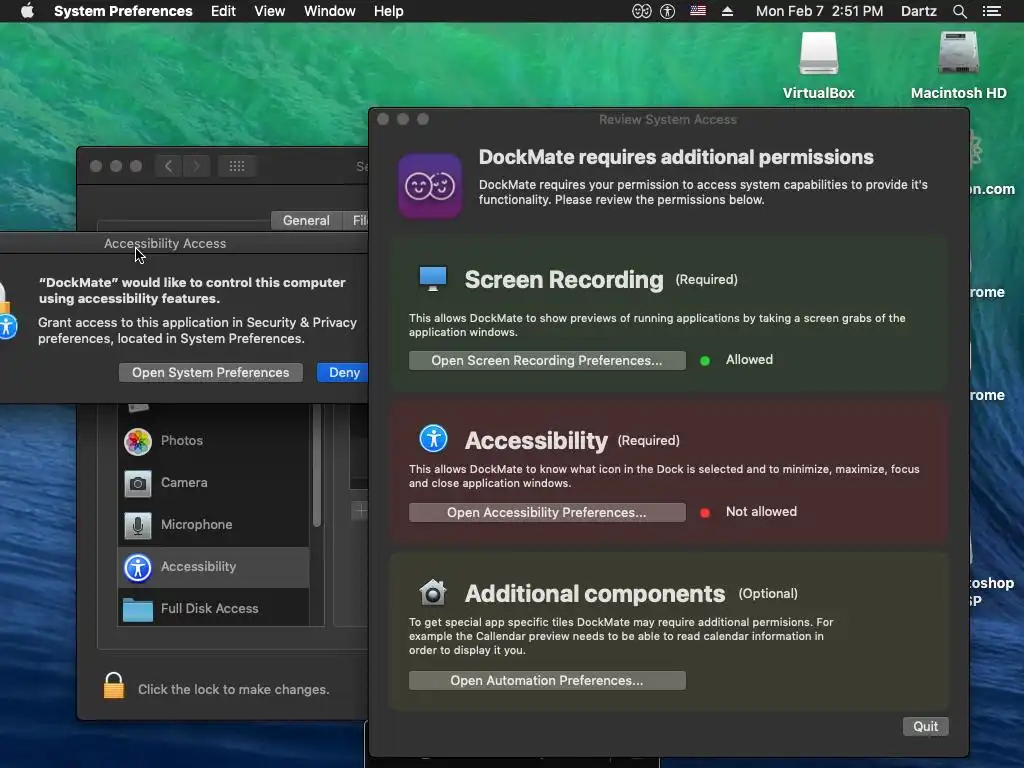1024x768 pixels.
Task: Open Screen Recording Preferences
Action: click(x=547, y=360)
